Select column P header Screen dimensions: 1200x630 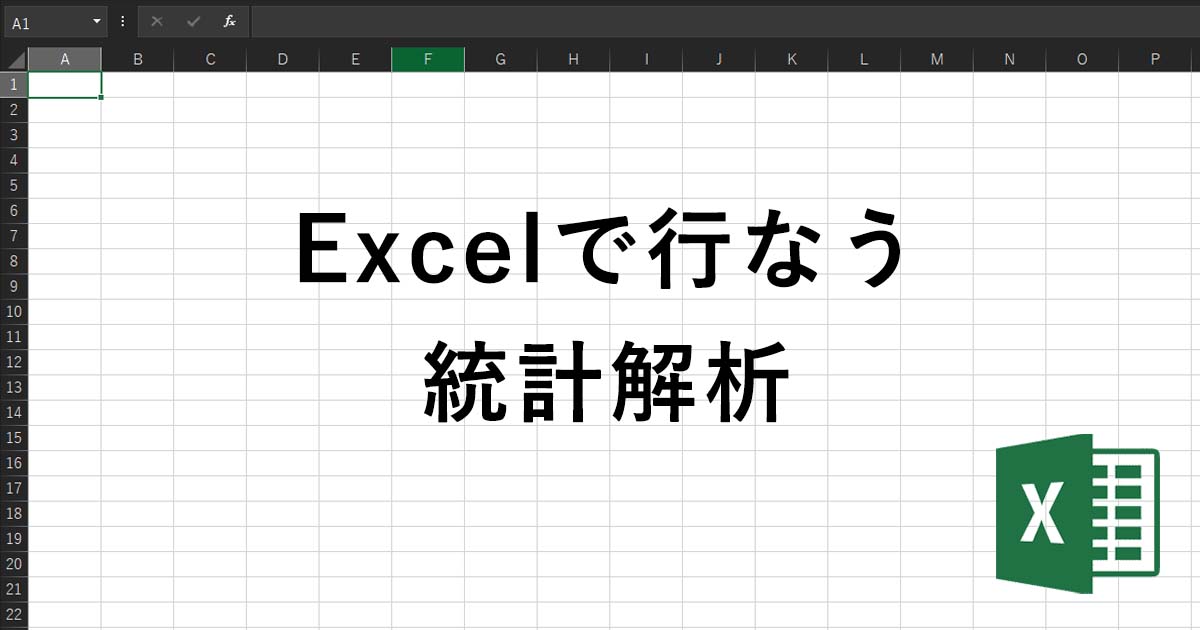point(1155,59)
